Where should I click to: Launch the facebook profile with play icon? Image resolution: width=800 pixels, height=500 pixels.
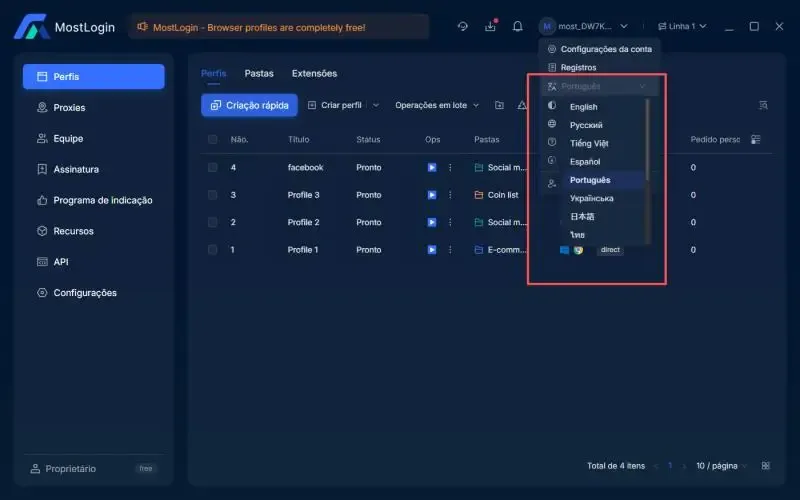point(432,167)
